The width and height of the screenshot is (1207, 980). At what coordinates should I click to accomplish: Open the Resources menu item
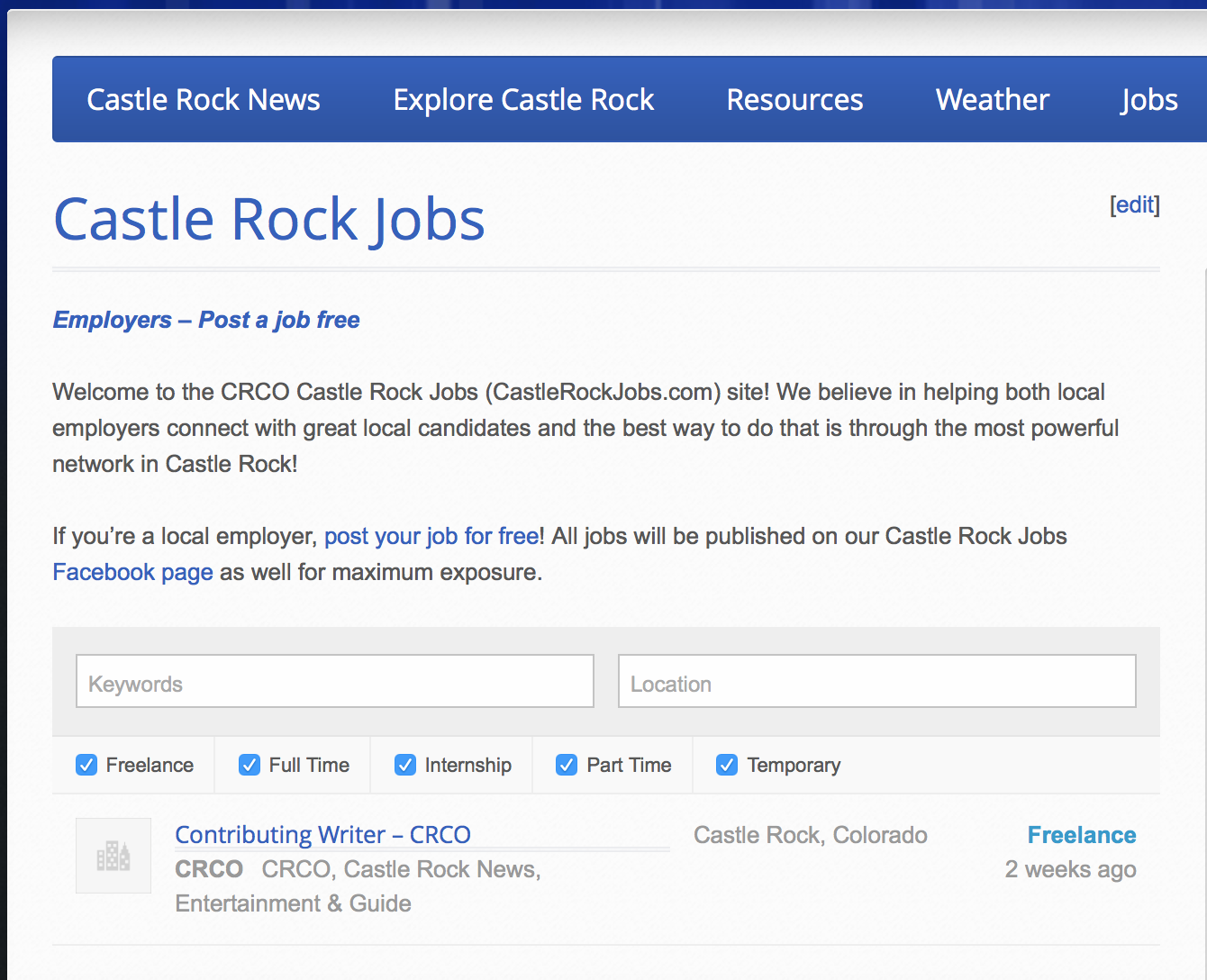(794, 99)
